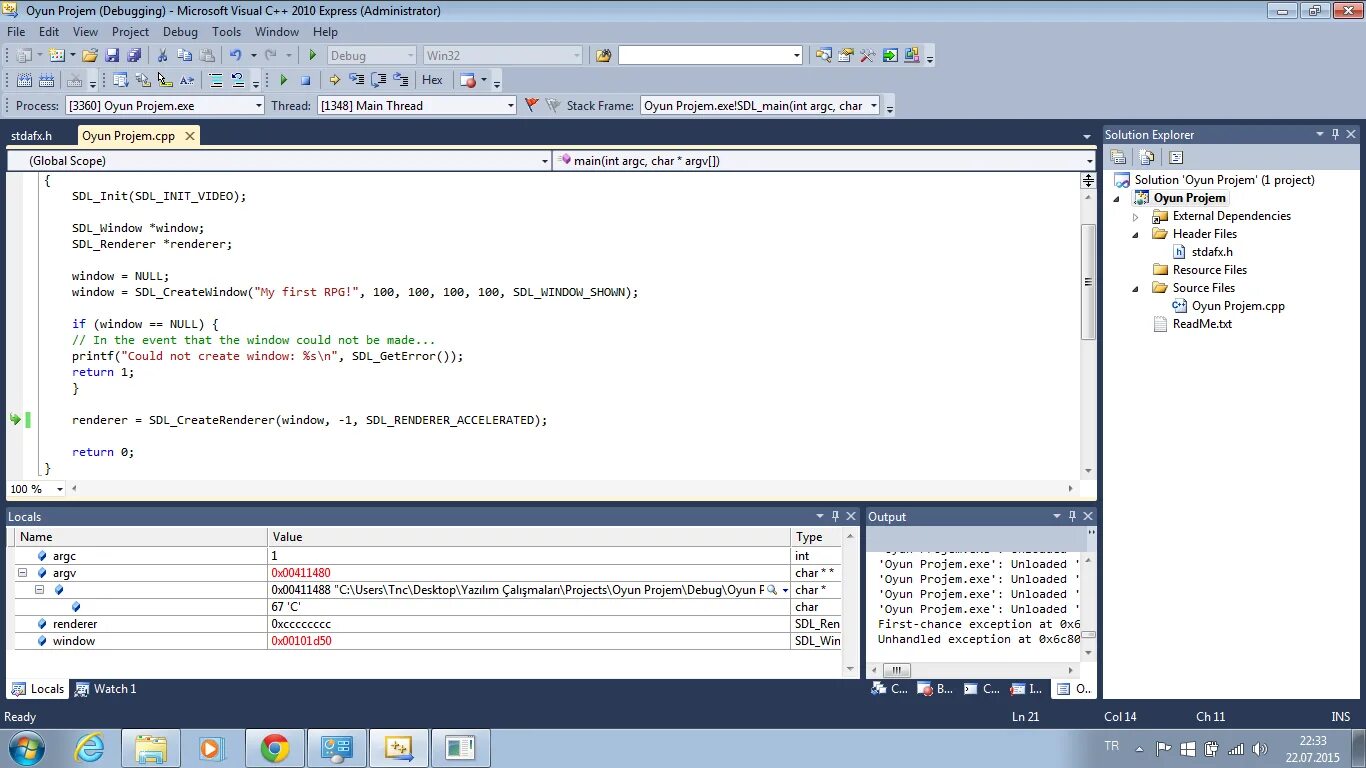Toggle the Output panel auto-hide pin
The image size is (1366, 768).
coord(1072,516)
